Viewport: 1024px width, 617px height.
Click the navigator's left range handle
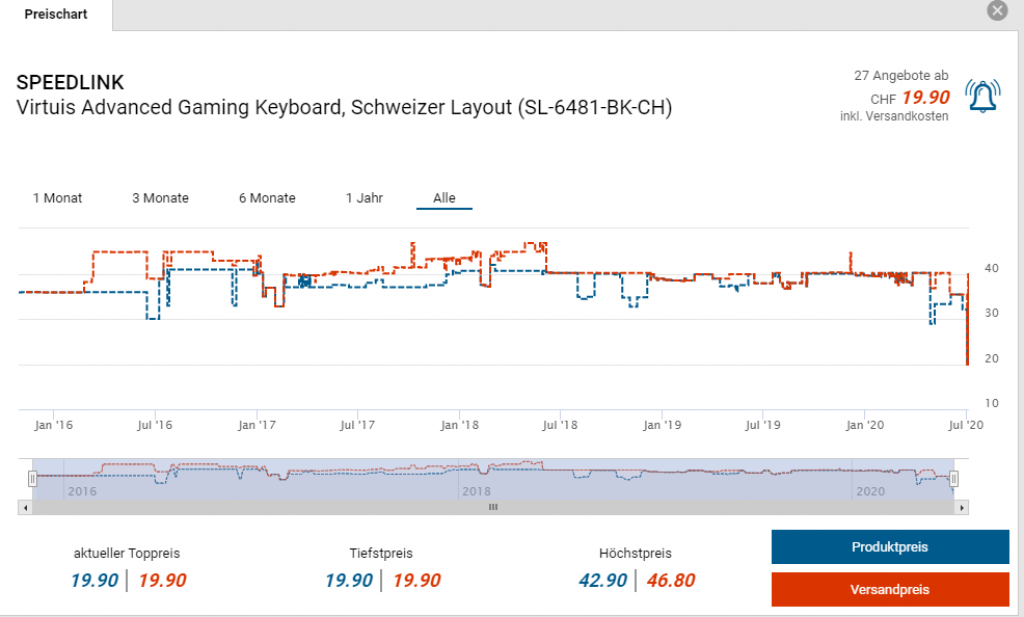click(32, 479)
